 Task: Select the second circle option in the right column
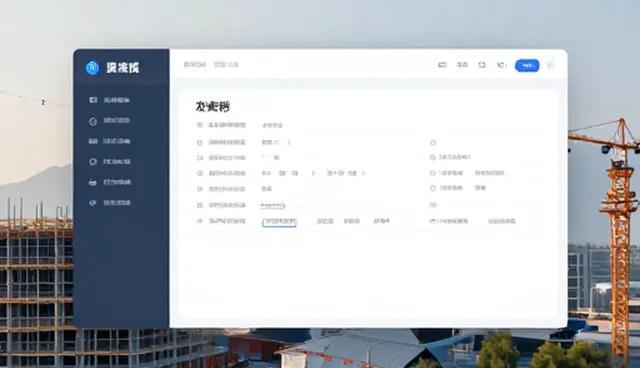(x=433, y=157)
